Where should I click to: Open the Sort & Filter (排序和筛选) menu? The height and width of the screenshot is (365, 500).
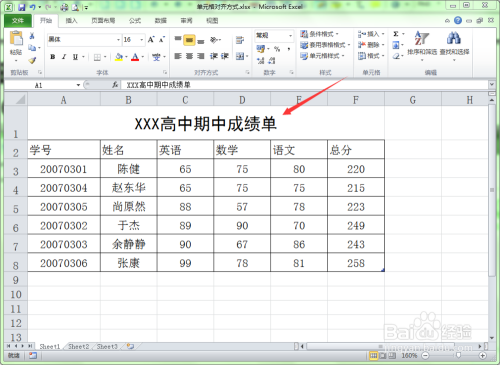tap(422, 46)
